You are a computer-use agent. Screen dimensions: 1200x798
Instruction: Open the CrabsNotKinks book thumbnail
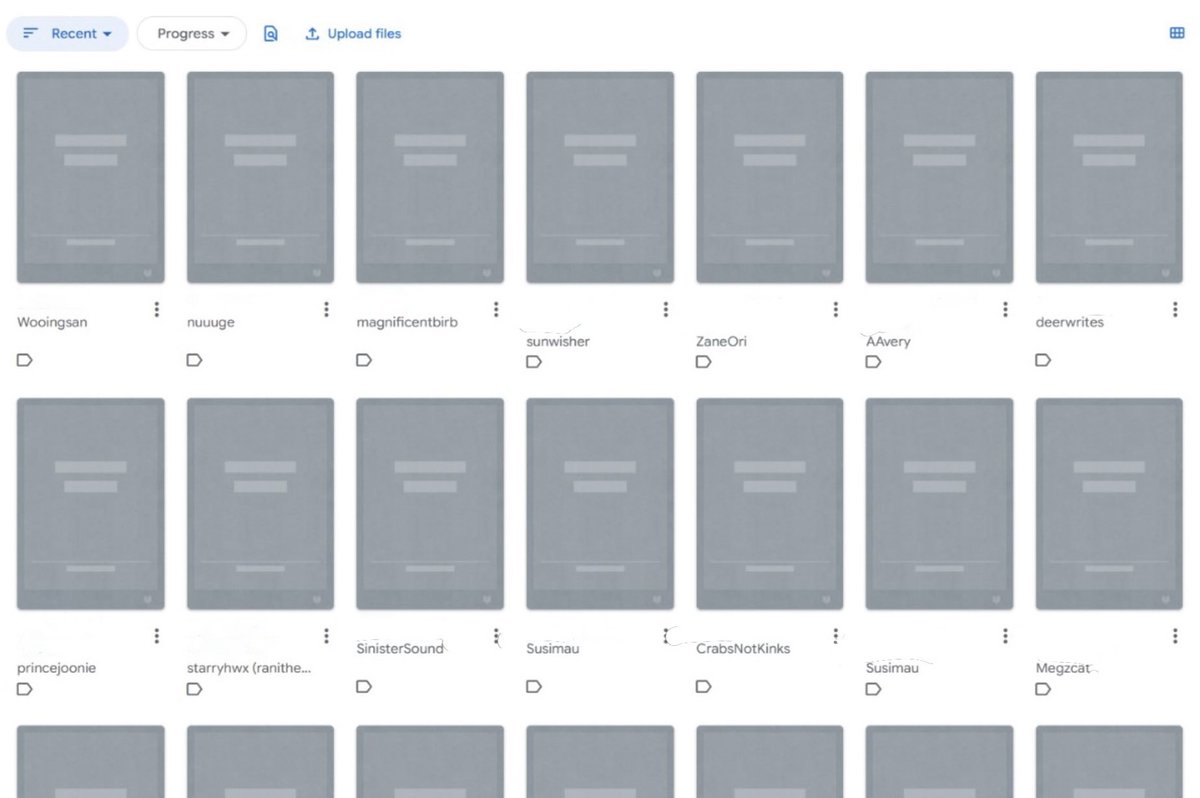(x=770, y=504)
